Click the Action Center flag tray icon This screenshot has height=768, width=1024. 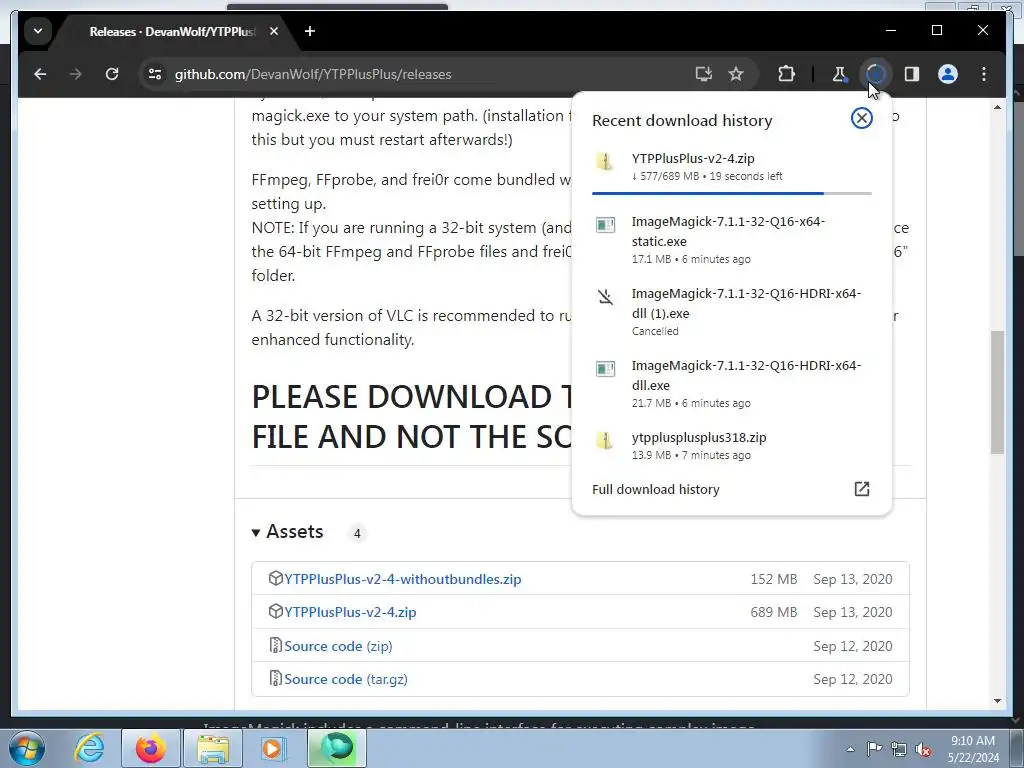[874, 748]
